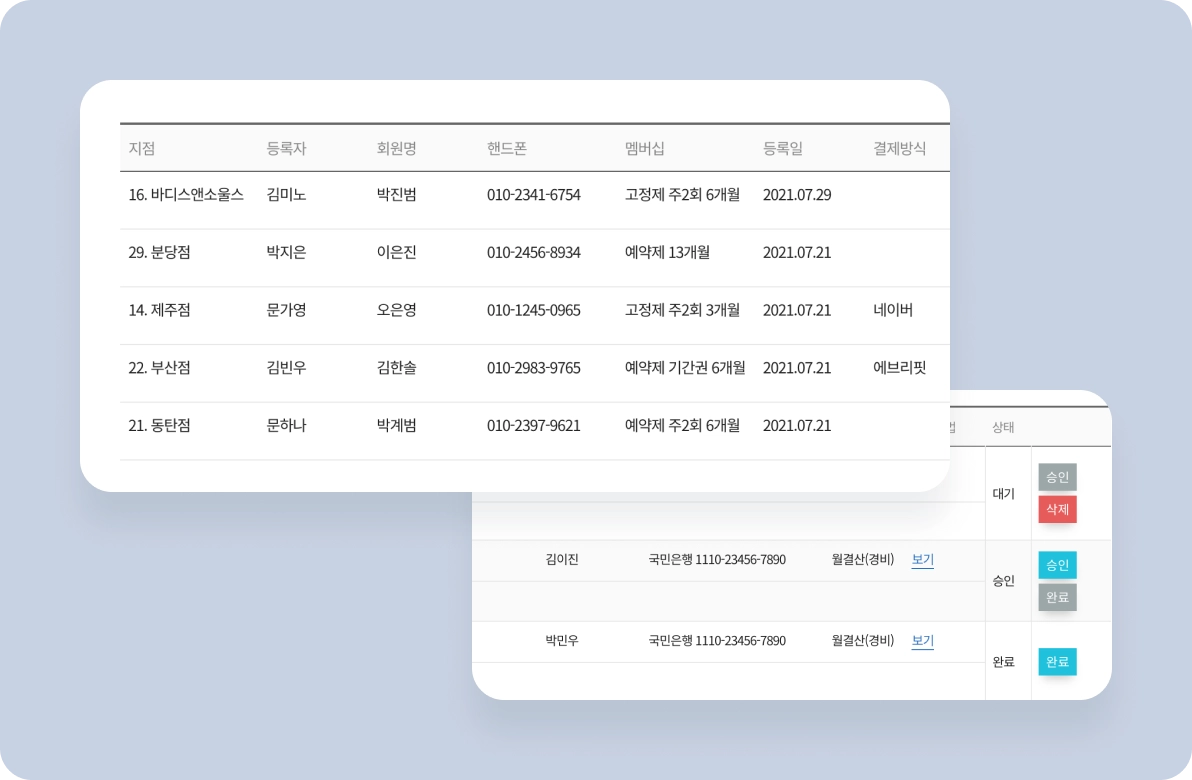Viewport: 1192px width, 780px height.
Task: Select the 등록자 column header
Action: point(286,148)
